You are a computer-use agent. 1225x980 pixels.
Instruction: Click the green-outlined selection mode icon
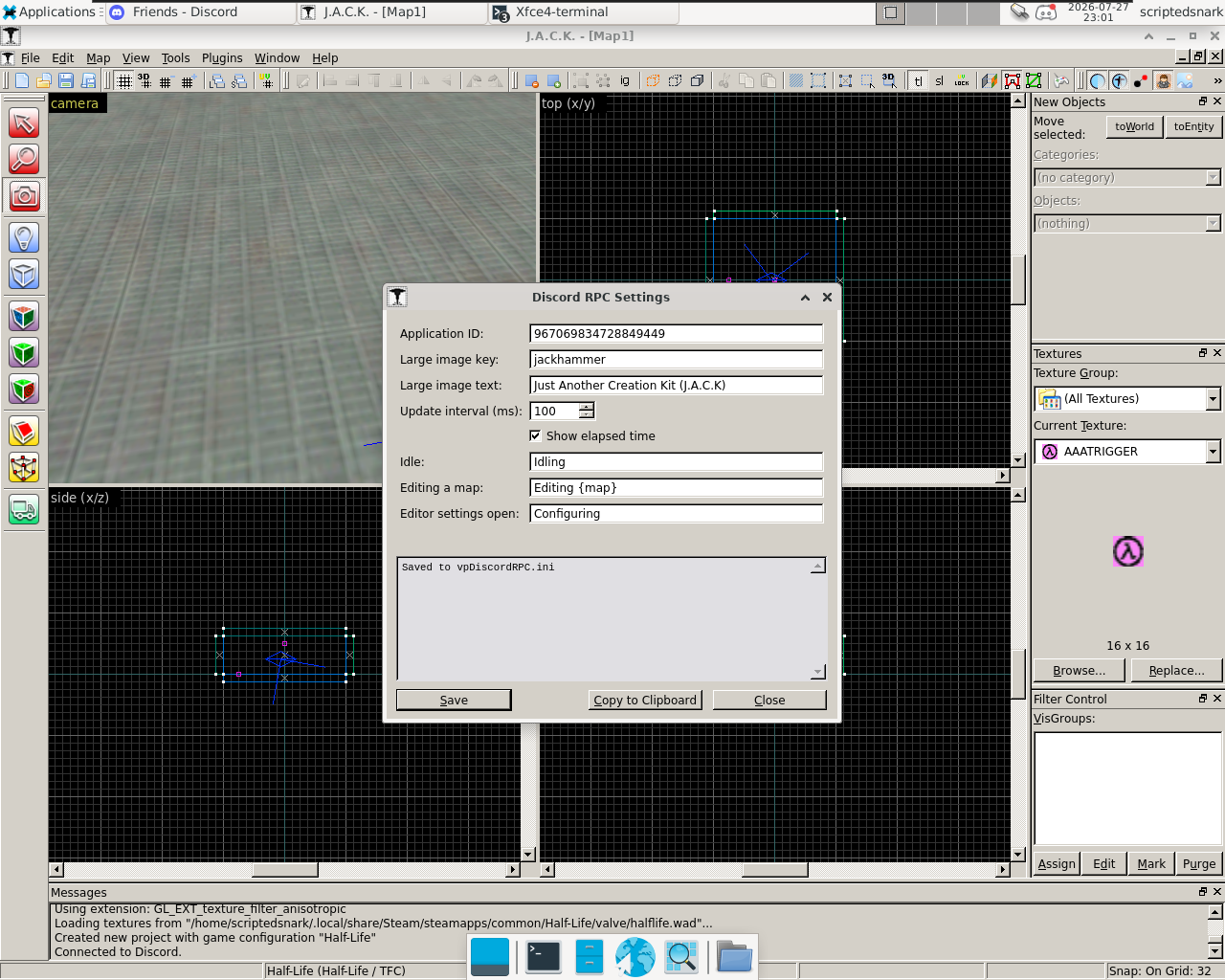pyautogui.click(x=1034, y=81)
